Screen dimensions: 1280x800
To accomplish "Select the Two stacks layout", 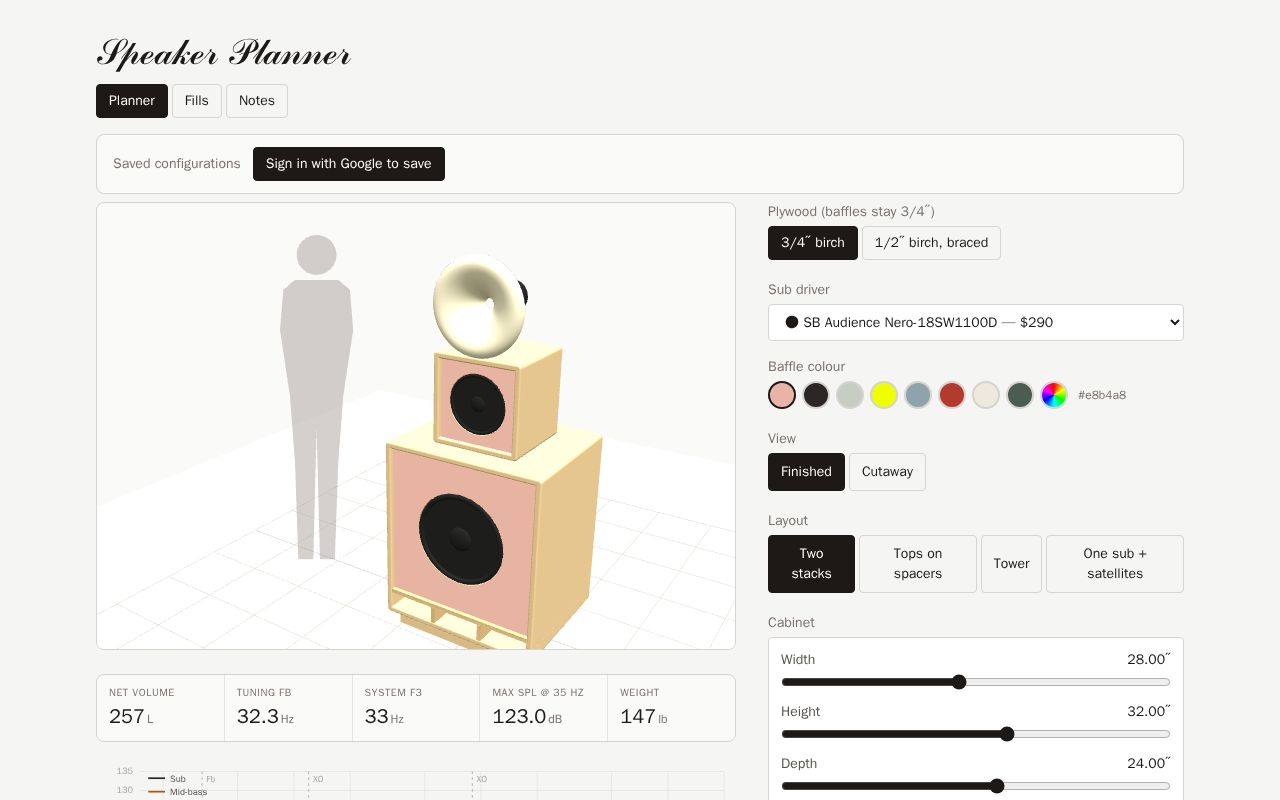I will click(x=811, y=564).
